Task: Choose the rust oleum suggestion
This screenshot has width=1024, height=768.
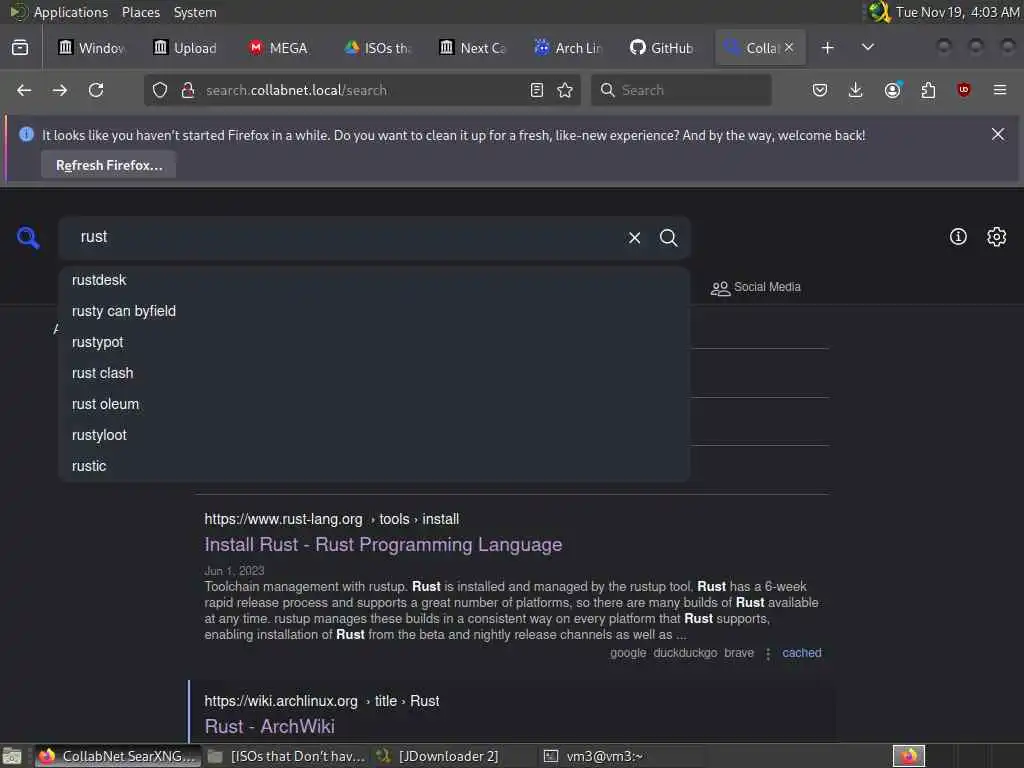Action: [x=374, y=404]
